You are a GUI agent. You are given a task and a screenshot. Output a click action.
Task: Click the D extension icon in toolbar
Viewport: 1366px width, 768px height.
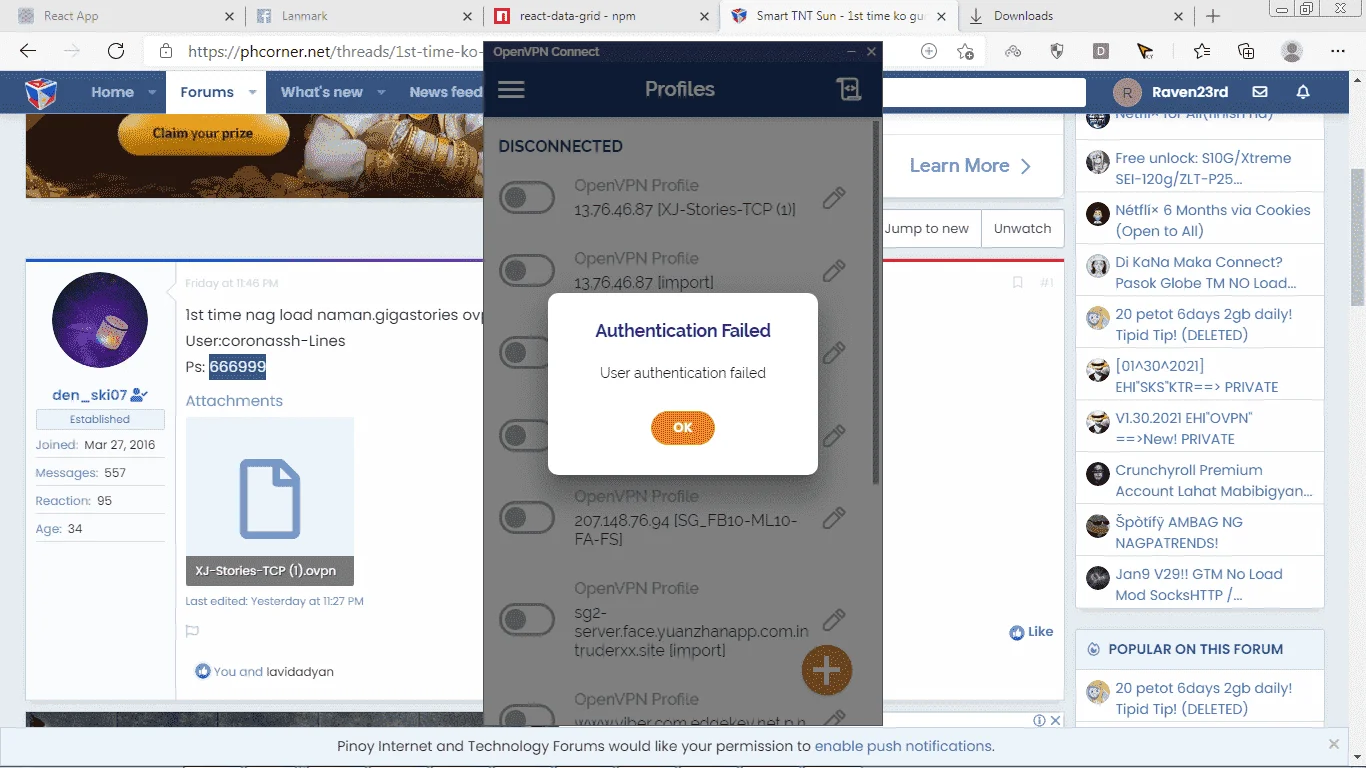coord(1101,51)
